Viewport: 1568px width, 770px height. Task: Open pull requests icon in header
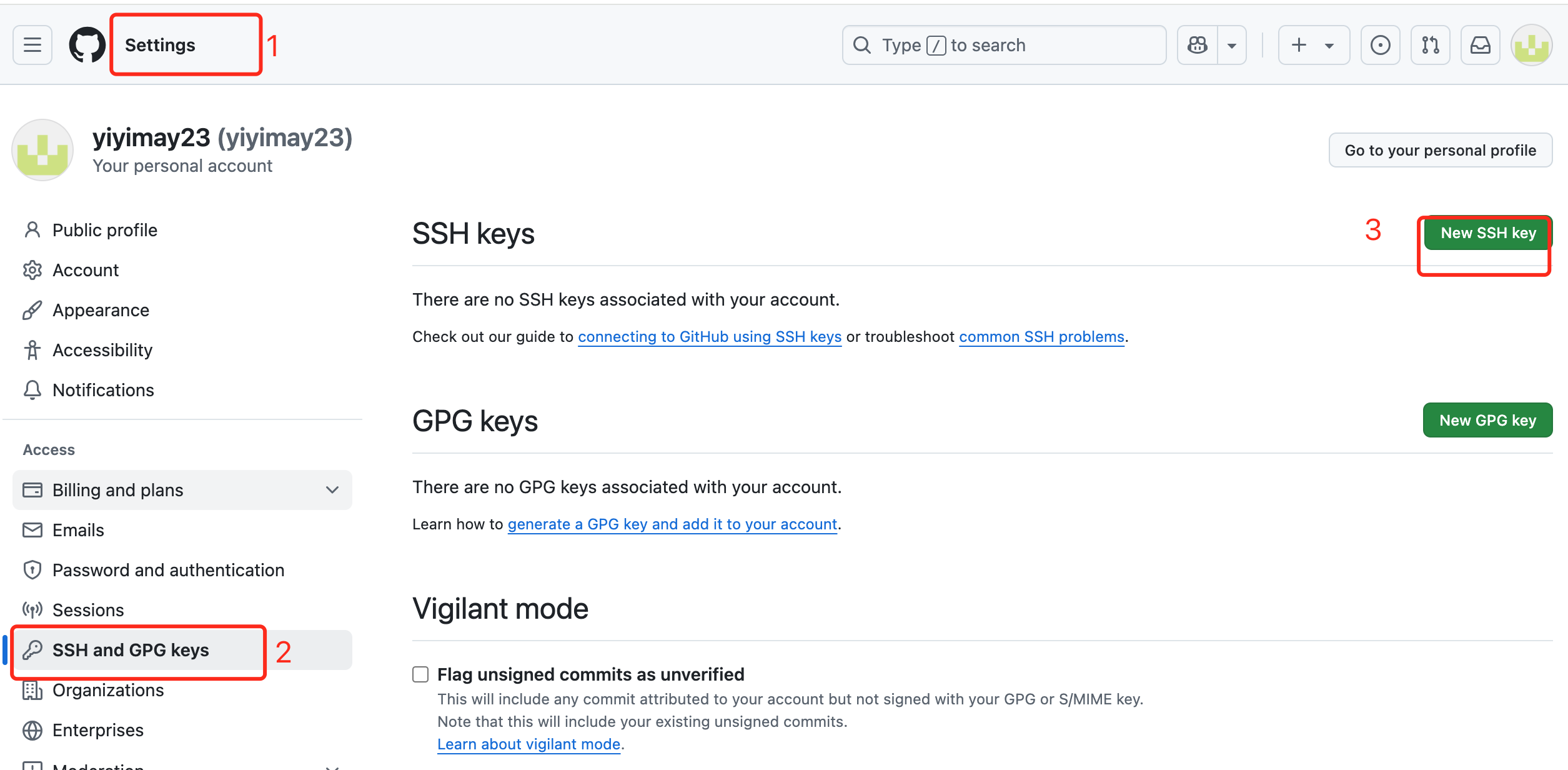[1430, 45]
